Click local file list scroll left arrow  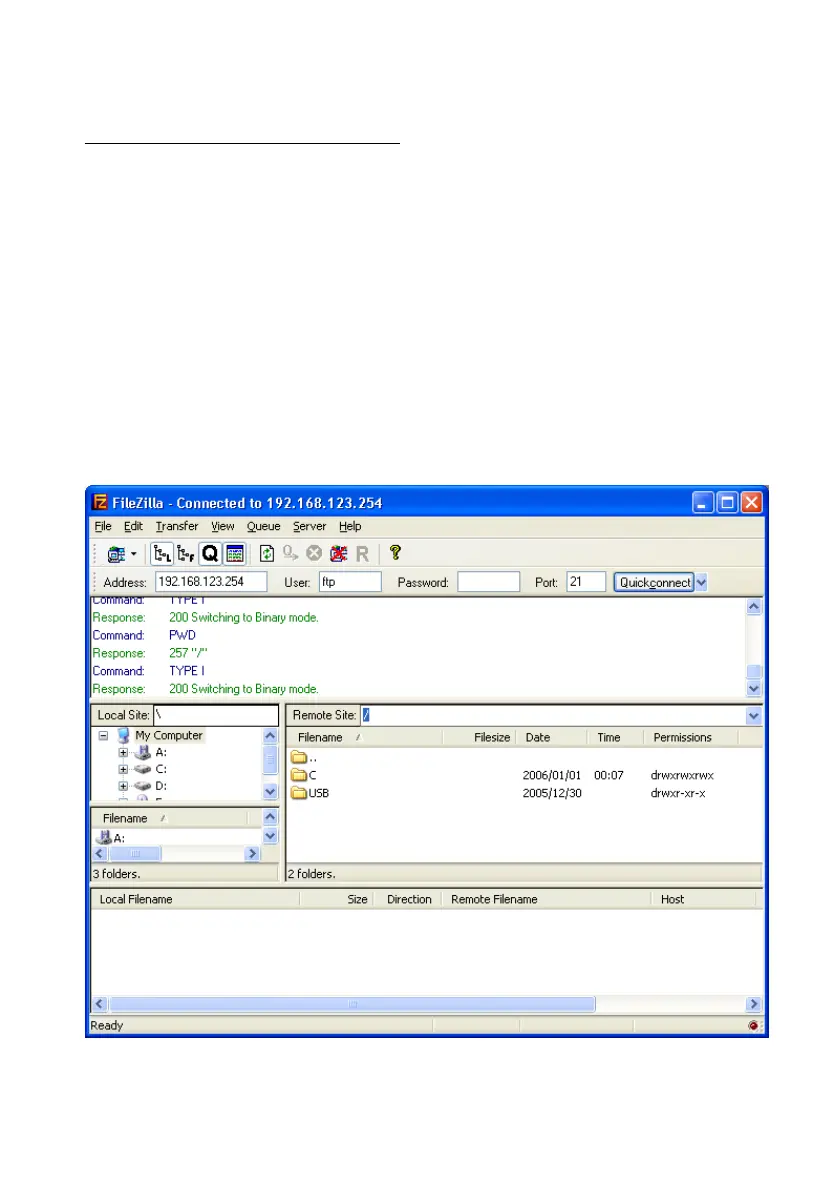click(99, 854)
